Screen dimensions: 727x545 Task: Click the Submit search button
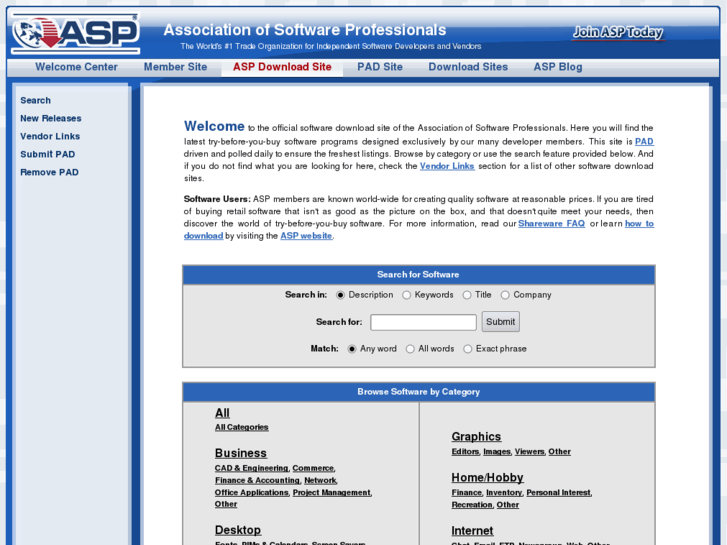click(x=500, y=322)
